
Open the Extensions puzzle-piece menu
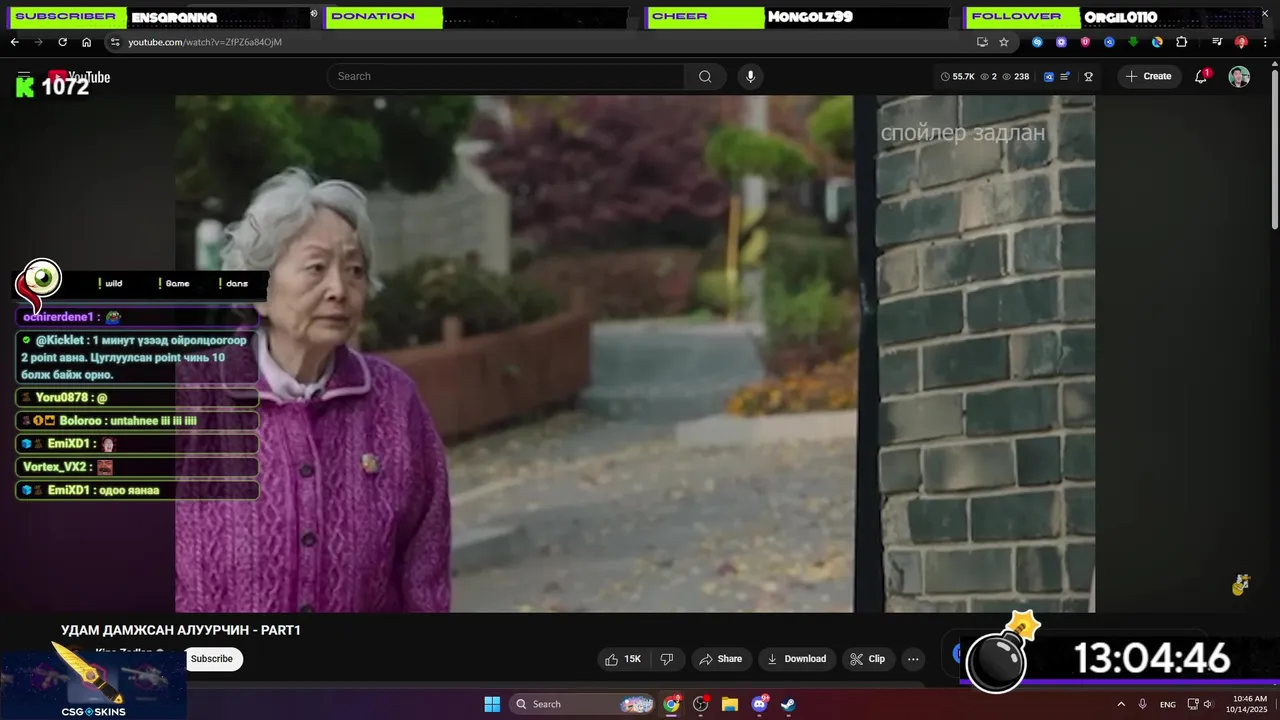(1181, 42)
